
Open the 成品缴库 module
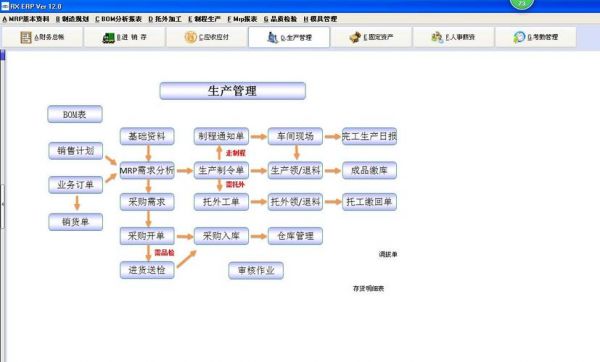[x=369, y=170]
